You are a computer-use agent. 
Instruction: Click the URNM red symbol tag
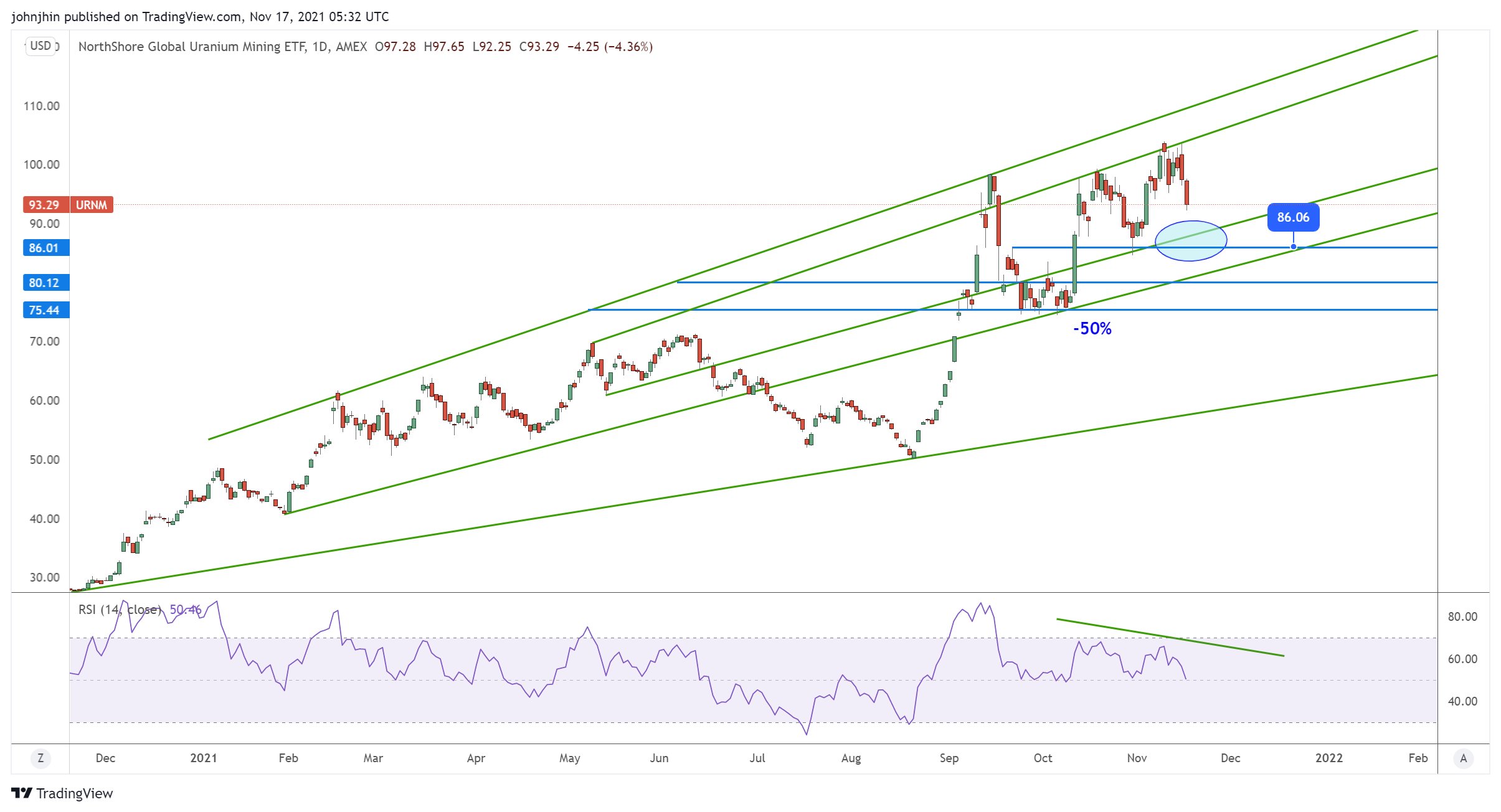pos(92,205)
